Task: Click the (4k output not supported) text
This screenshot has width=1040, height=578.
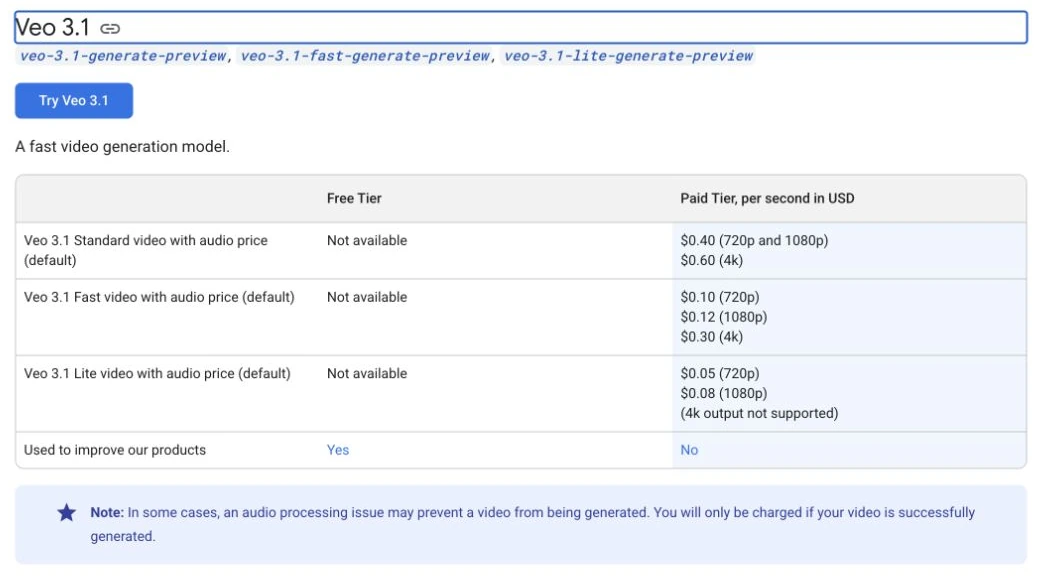Action: coord(759,413)
